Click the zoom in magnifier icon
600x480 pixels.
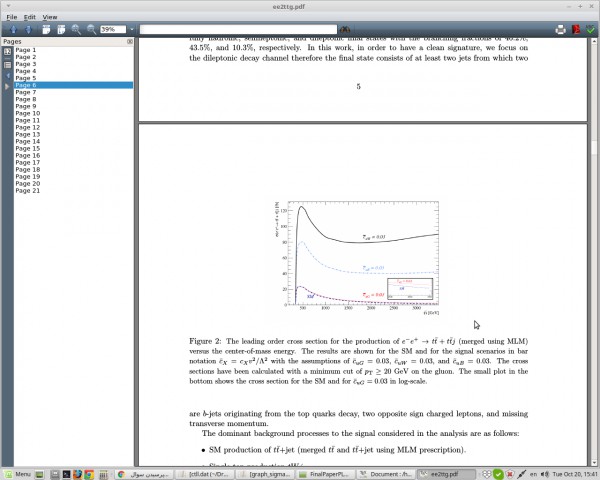[76, 29]
